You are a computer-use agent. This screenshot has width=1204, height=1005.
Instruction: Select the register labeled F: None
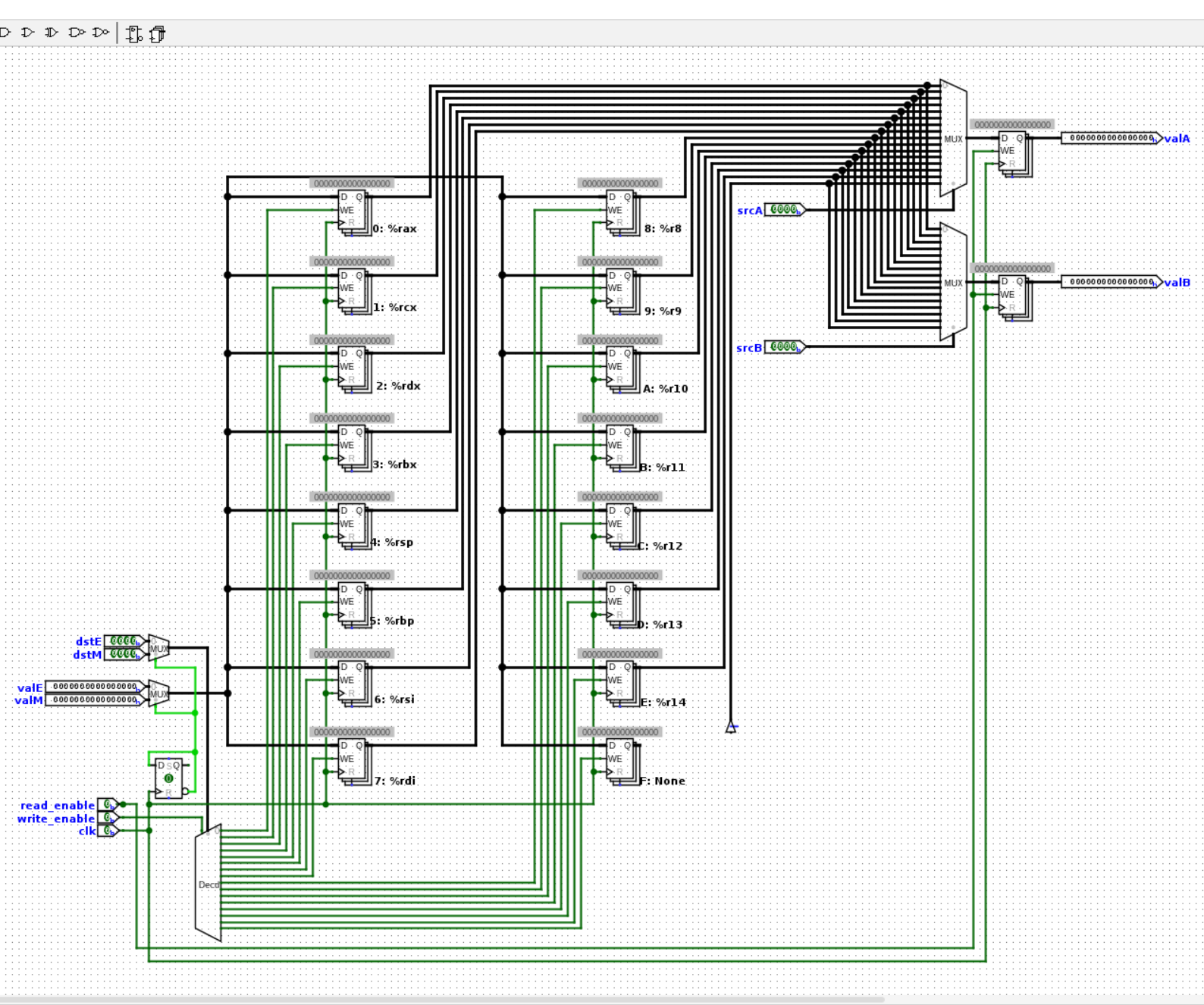(x=620, y=759)
